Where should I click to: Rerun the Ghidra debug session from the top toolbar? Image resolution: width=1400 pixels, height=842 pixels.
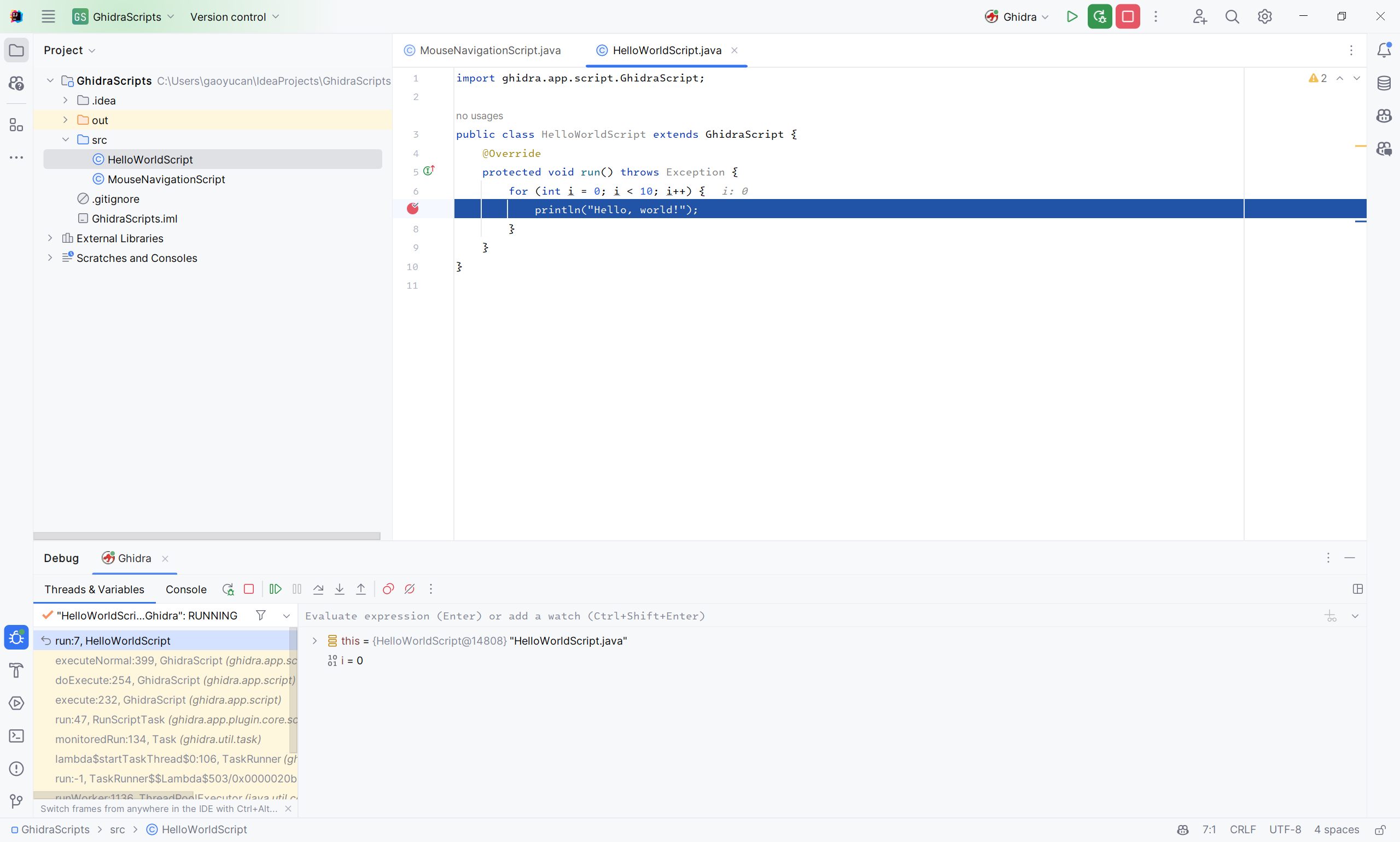point(1099,16)
